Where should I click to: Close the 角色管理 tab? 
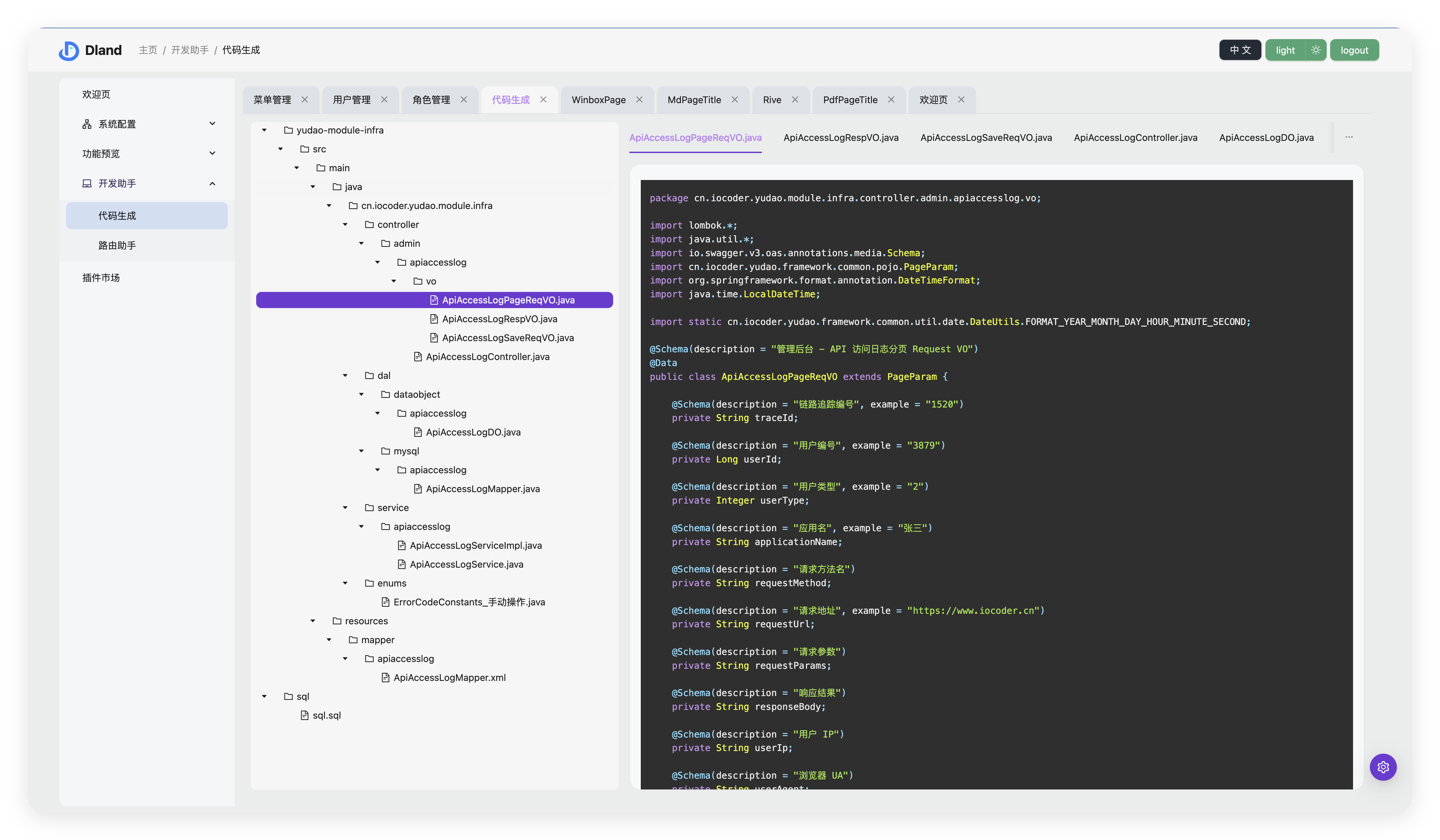click(x=463, y=99)
